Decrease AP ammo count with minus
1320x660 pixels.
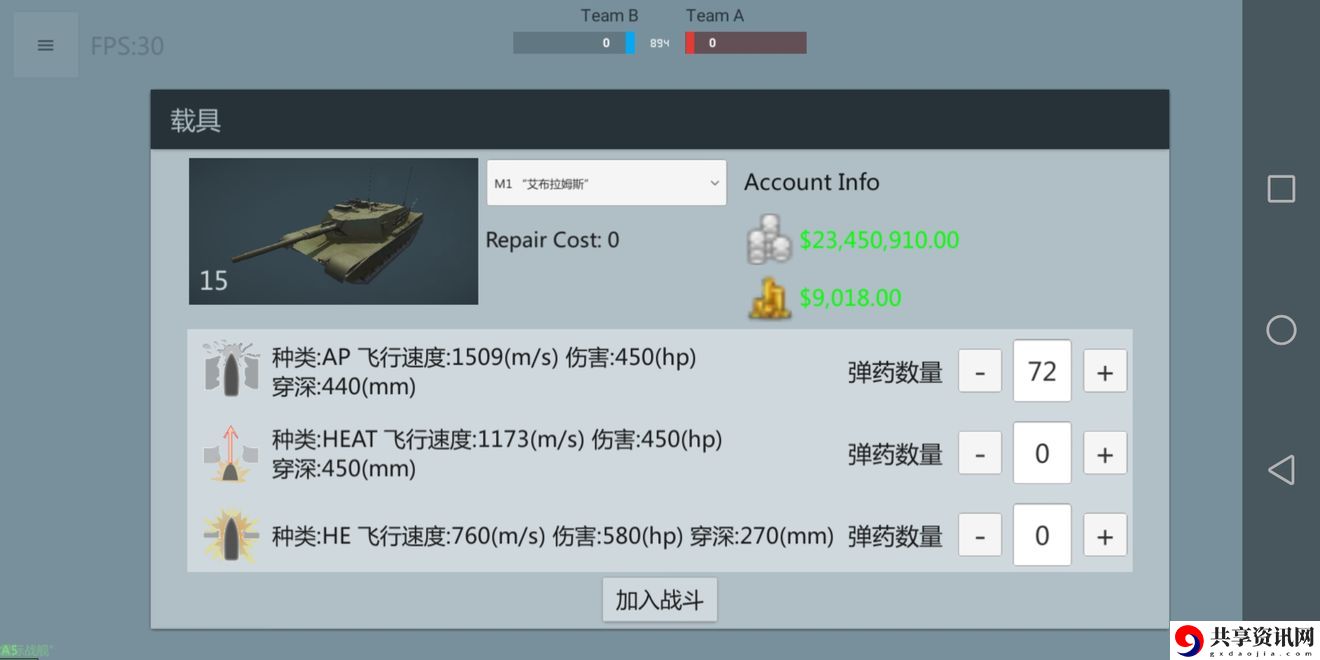click(x=980, y=371)
